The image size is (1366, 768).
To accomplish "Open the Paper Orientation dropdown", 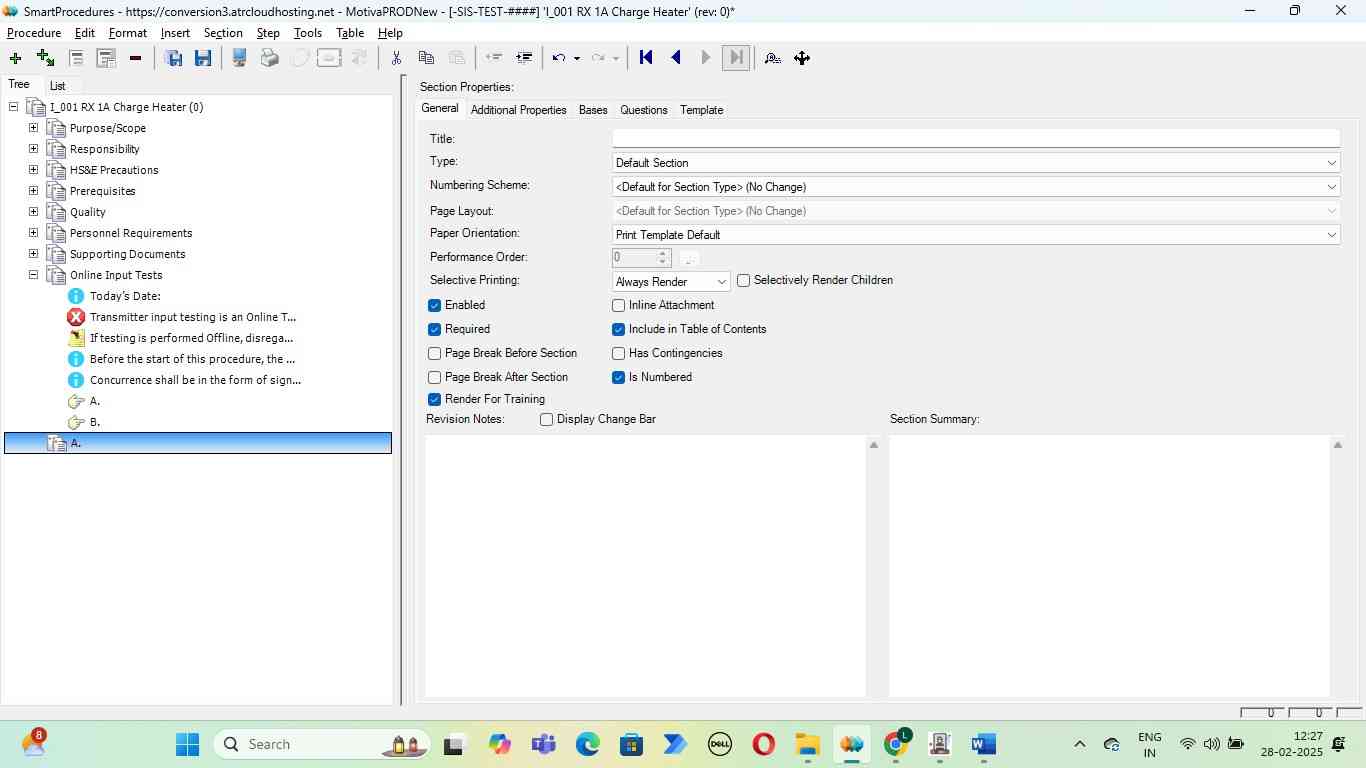I will pos(976,235).
